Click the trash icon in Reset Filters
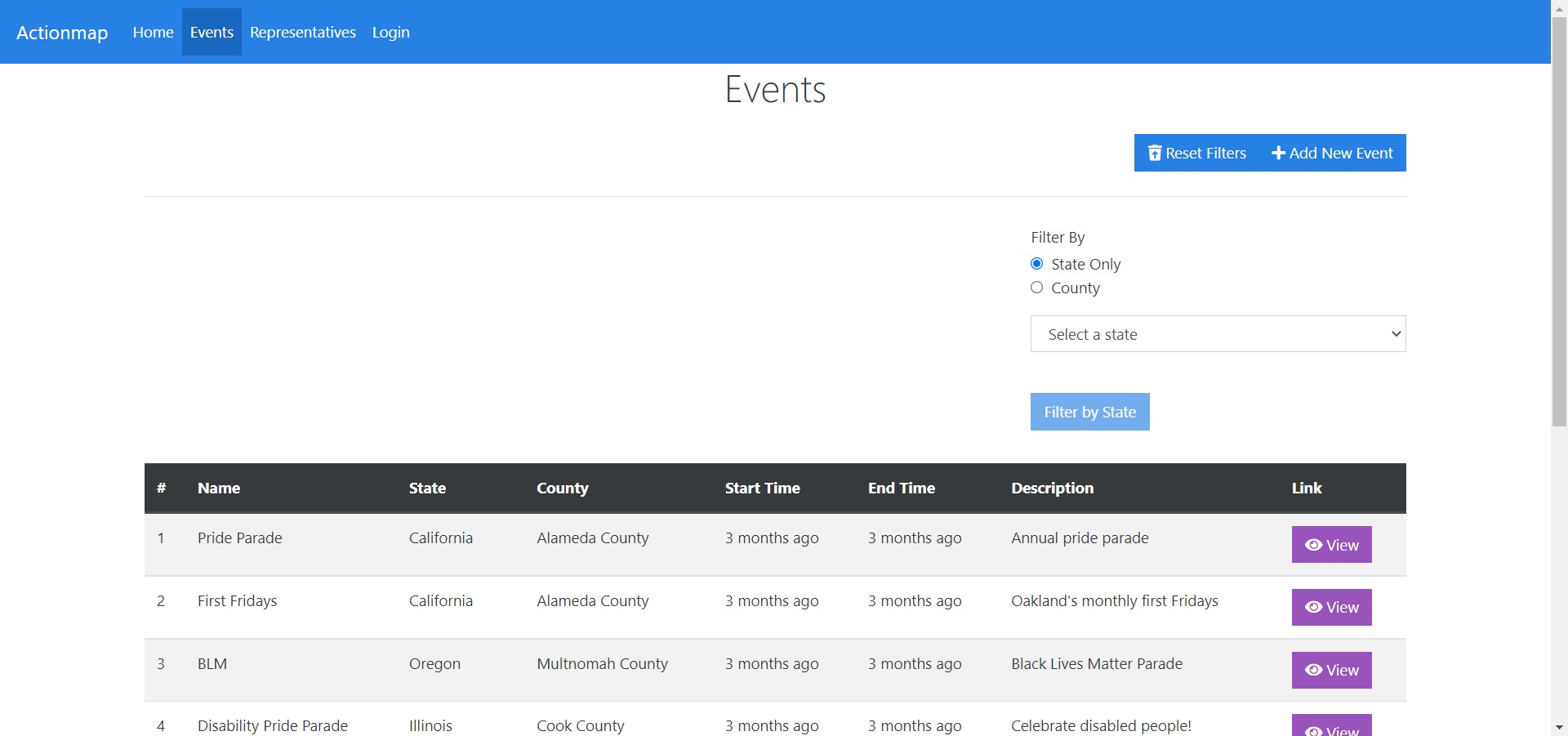 click(x=1154, y=153)
